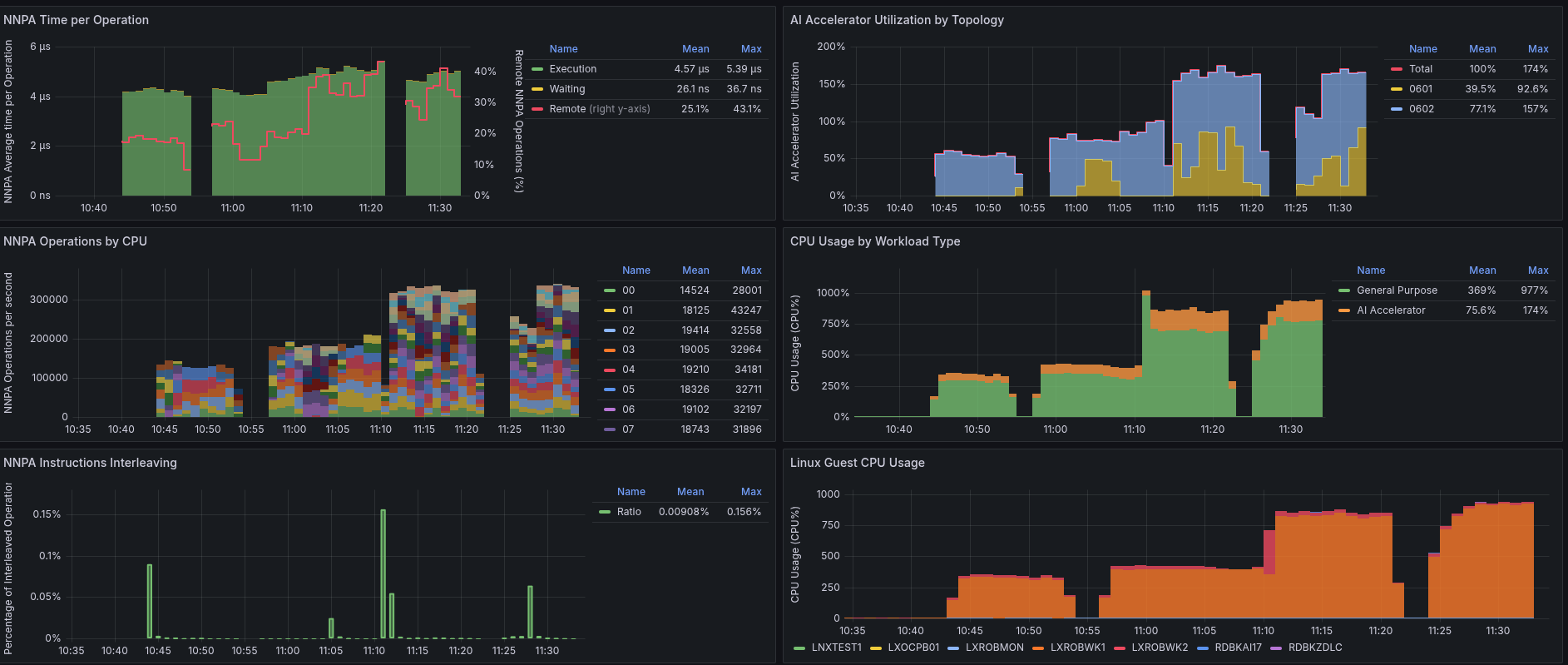
Task: Toggle Remote (right y-axis) legend entry
Action: [599, 109]
